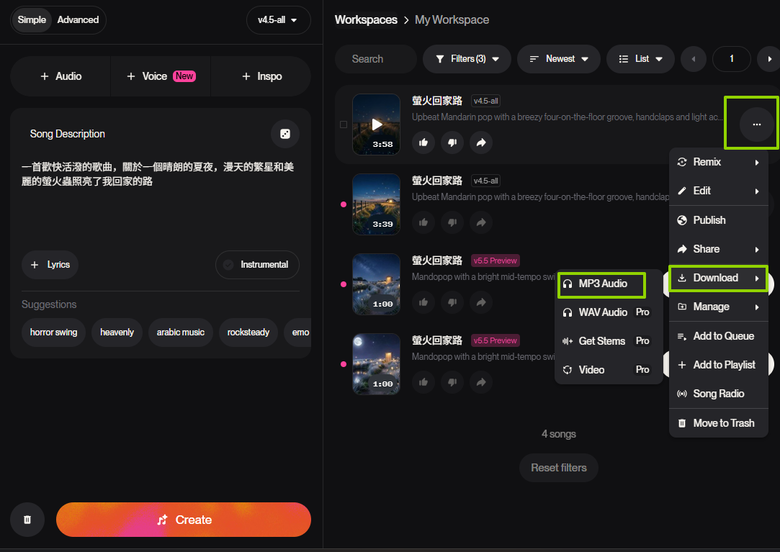Viewport: 780px width, 552px height.
Task: Expand the Share submenu in context menu
Action: coord(718,249)
